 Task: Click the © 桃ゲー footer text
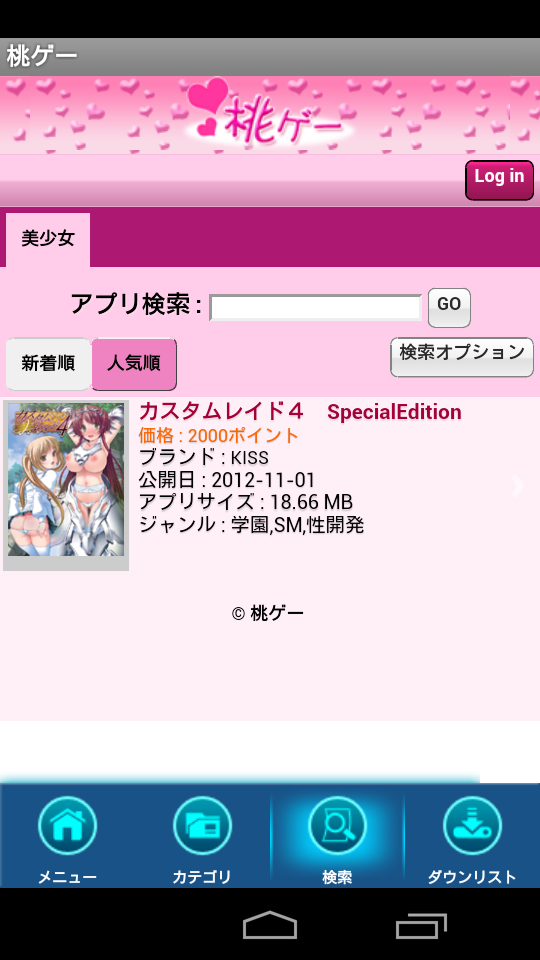(x=268, y=613)
